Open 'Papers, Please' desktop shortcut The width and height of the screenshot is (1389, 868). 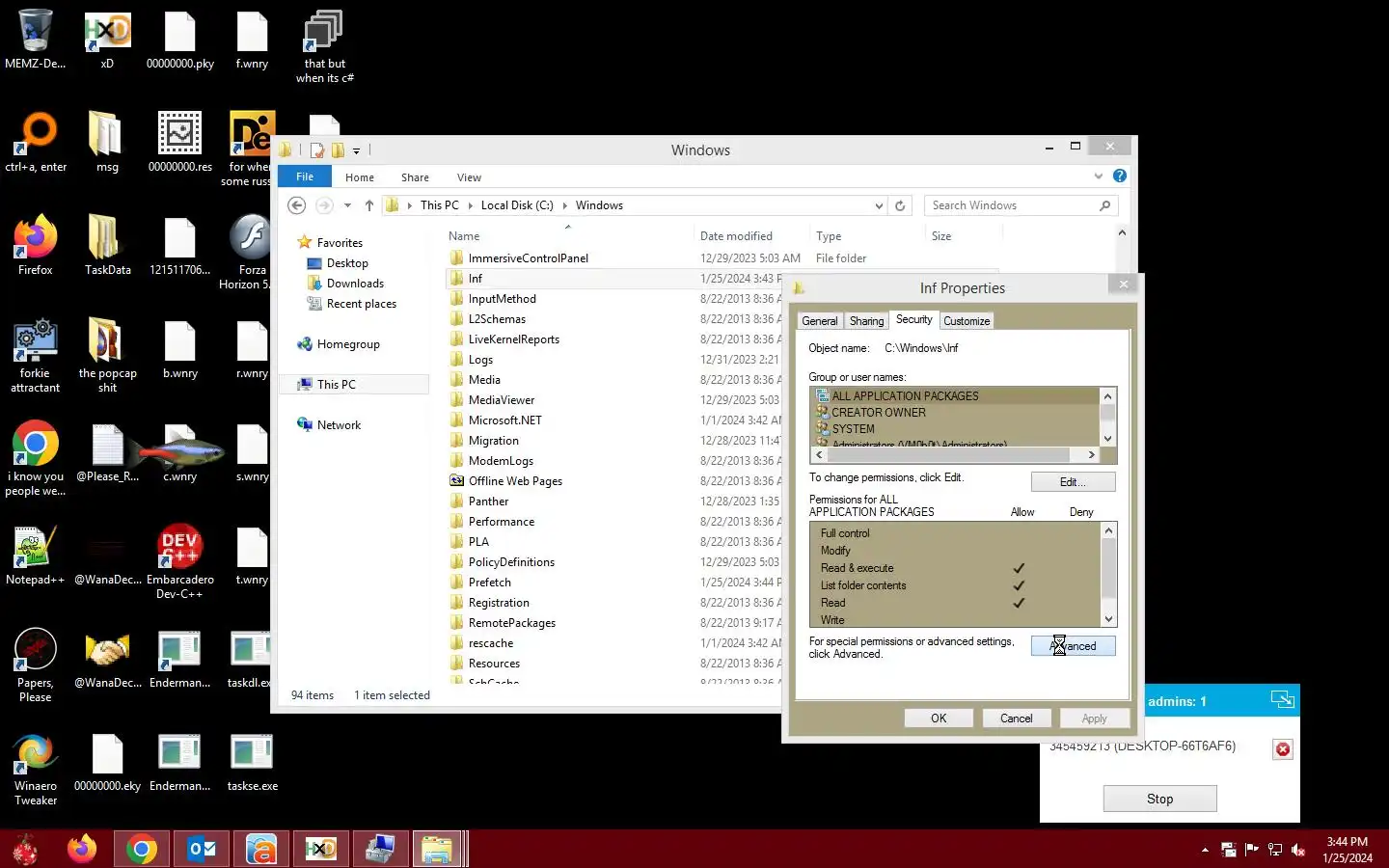click(x=36, y=665)
